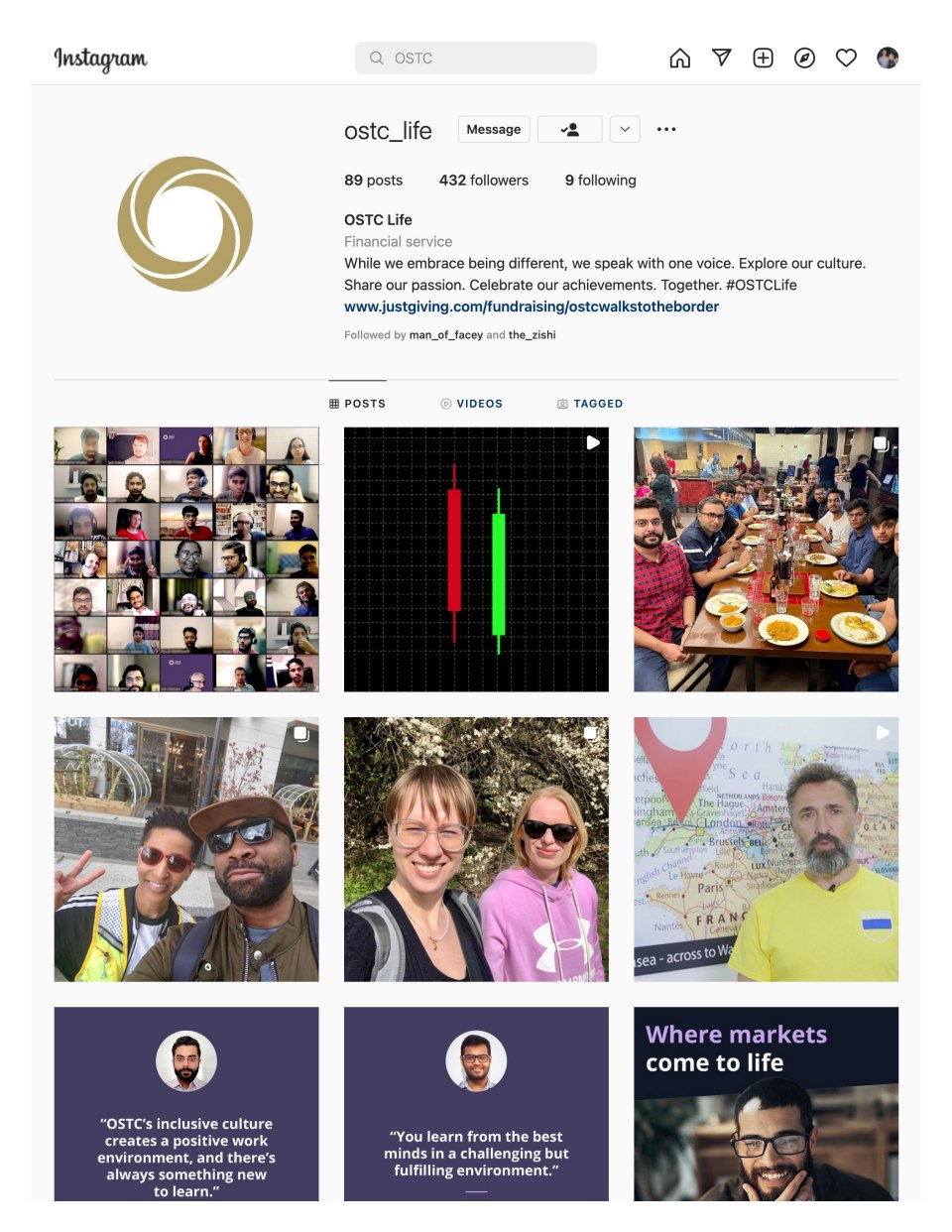
Task: Click the Message button
Action: 493,129
